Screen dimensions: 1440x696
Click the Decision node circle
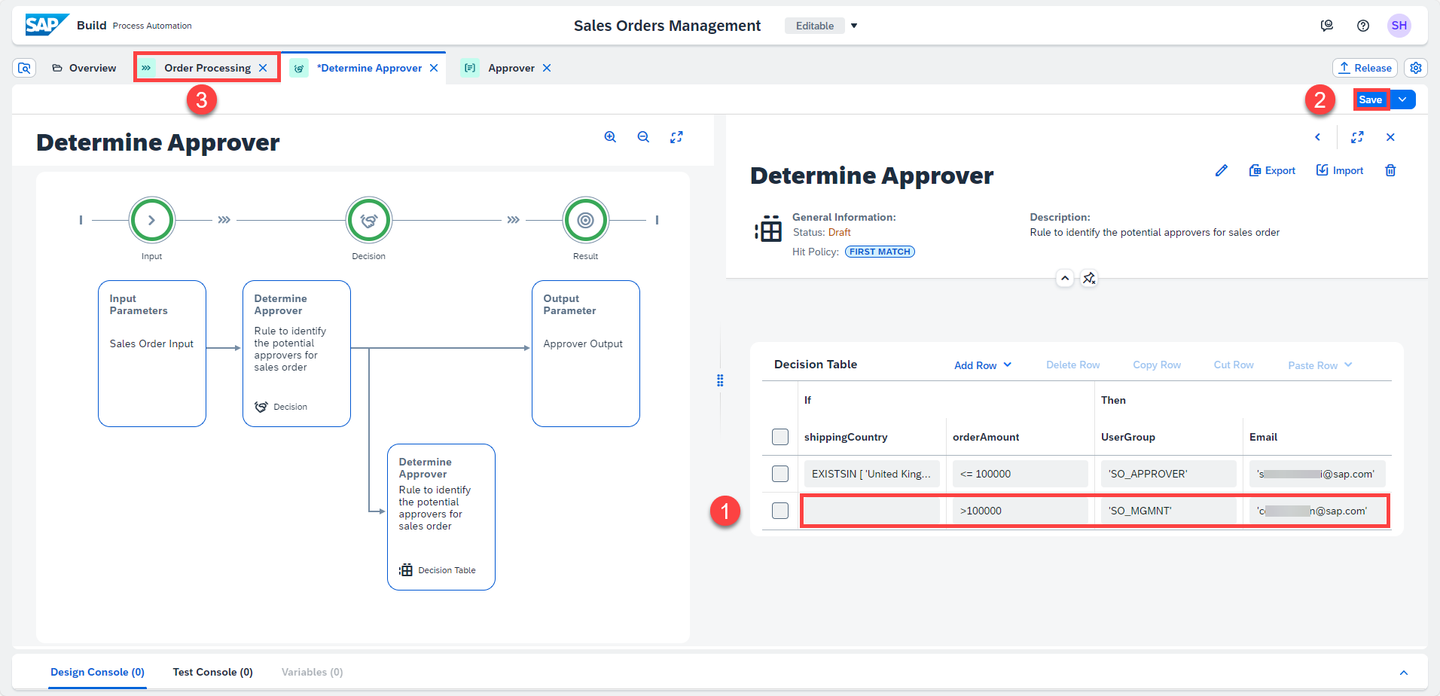tap(368, 220)
